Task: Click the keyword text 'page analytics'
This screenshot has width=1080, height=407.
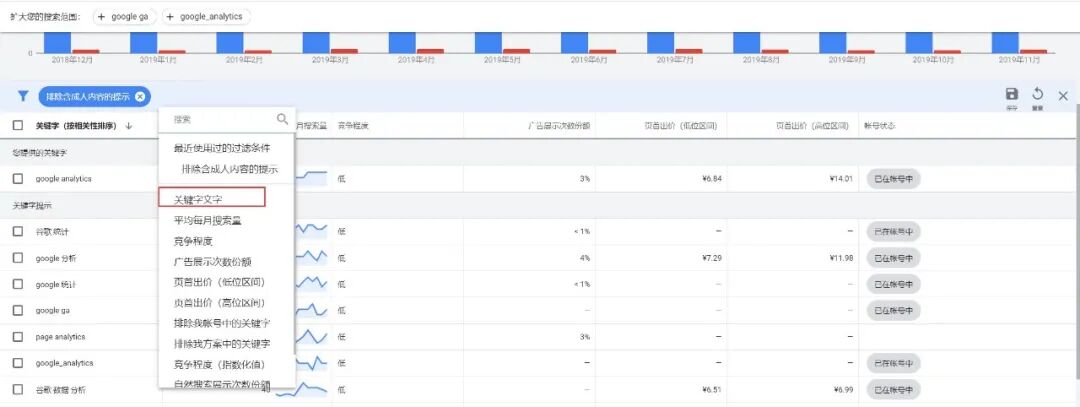Action: coord(61,337)
